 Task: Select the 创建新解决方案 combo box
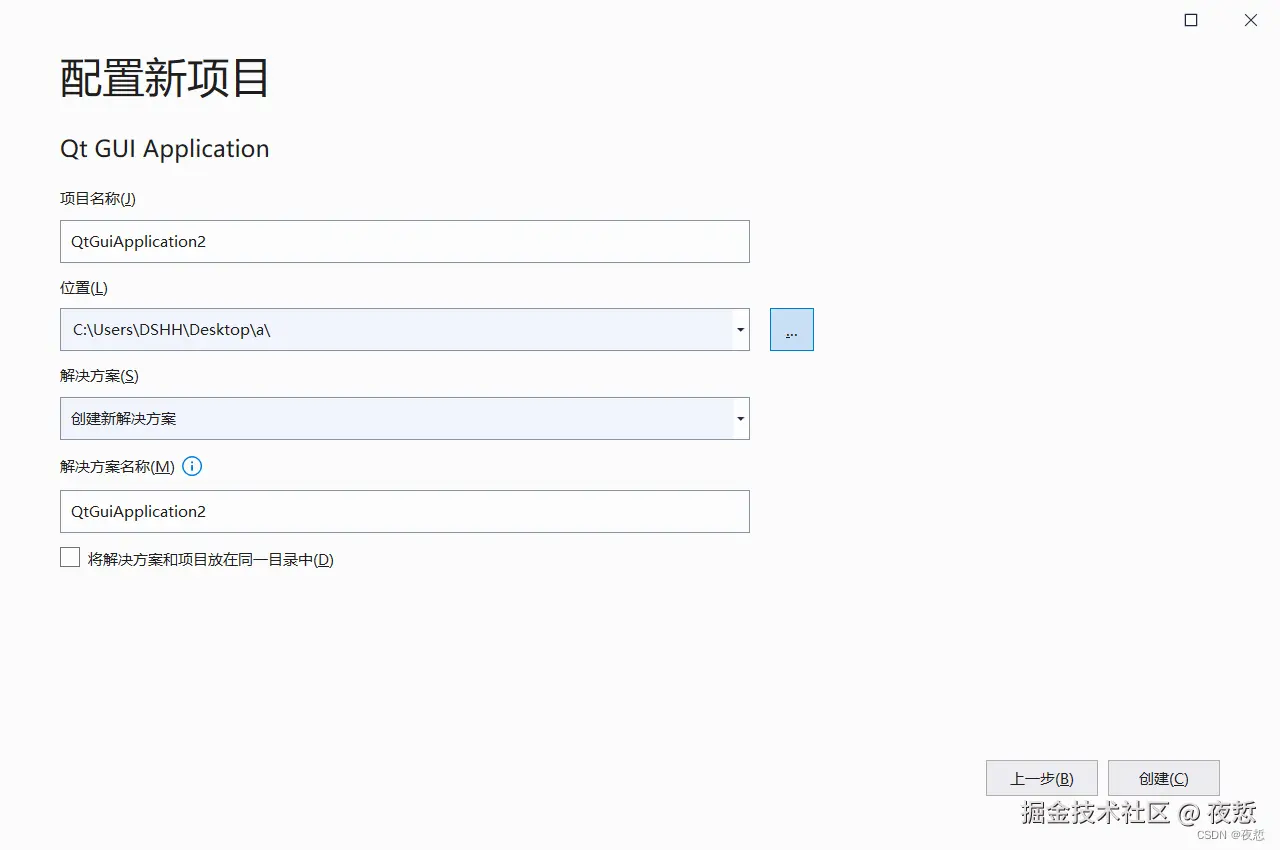pos(405,419)
